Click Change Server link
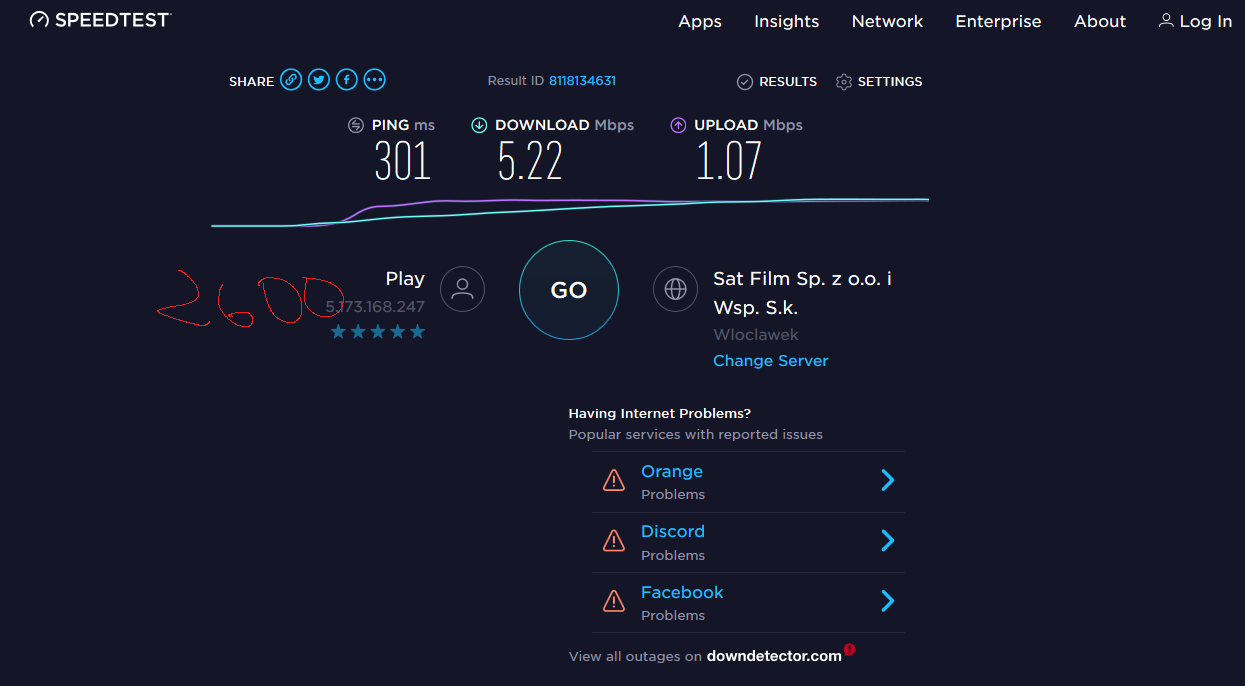This screenshot has width=1245, height=686. point(771,360)
